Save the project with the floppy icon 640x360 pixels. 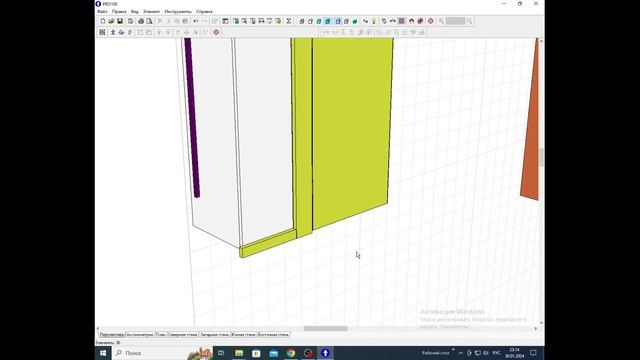[120, 21]
